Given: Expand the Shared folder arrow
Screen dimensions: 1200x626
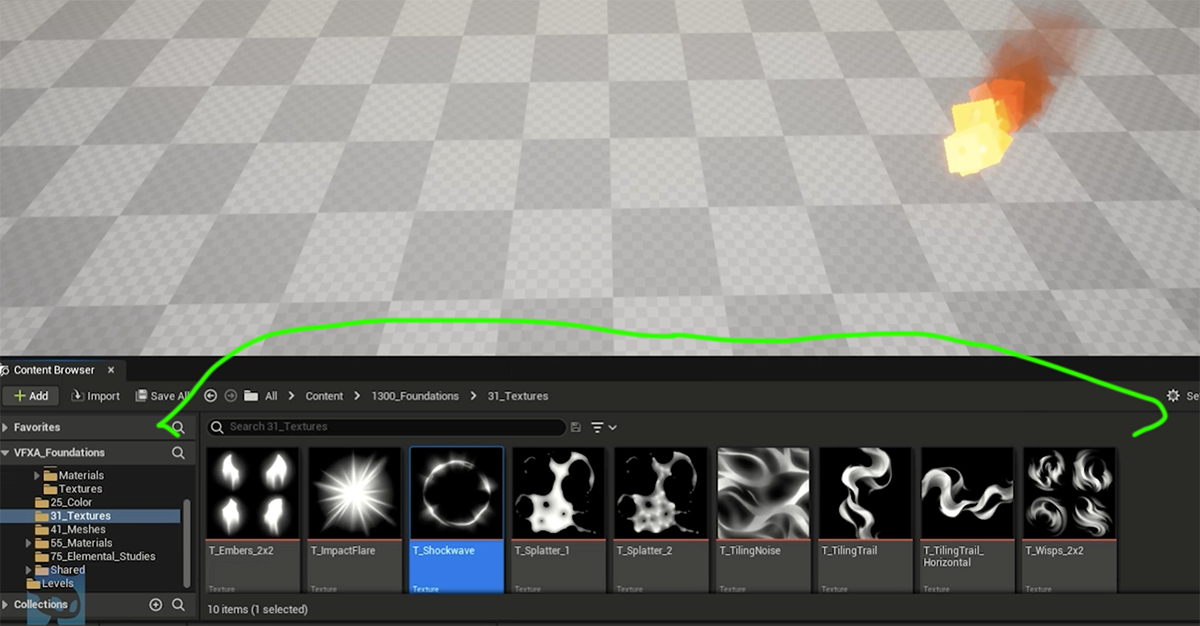Looking at the screenshot, I should (28, 570).
